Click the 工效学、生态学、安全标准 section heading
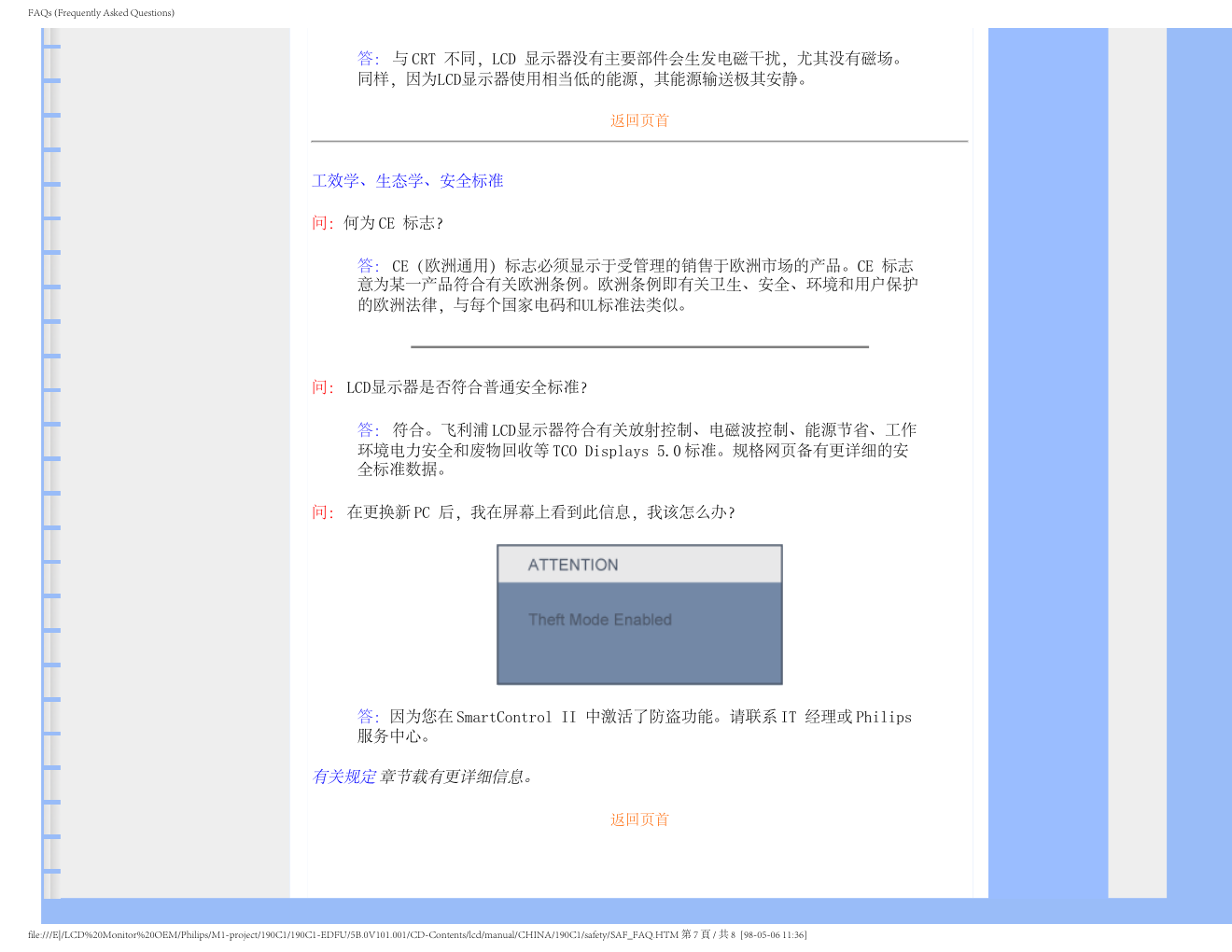This screenshot has width=1232, height=952. [407, 181]
